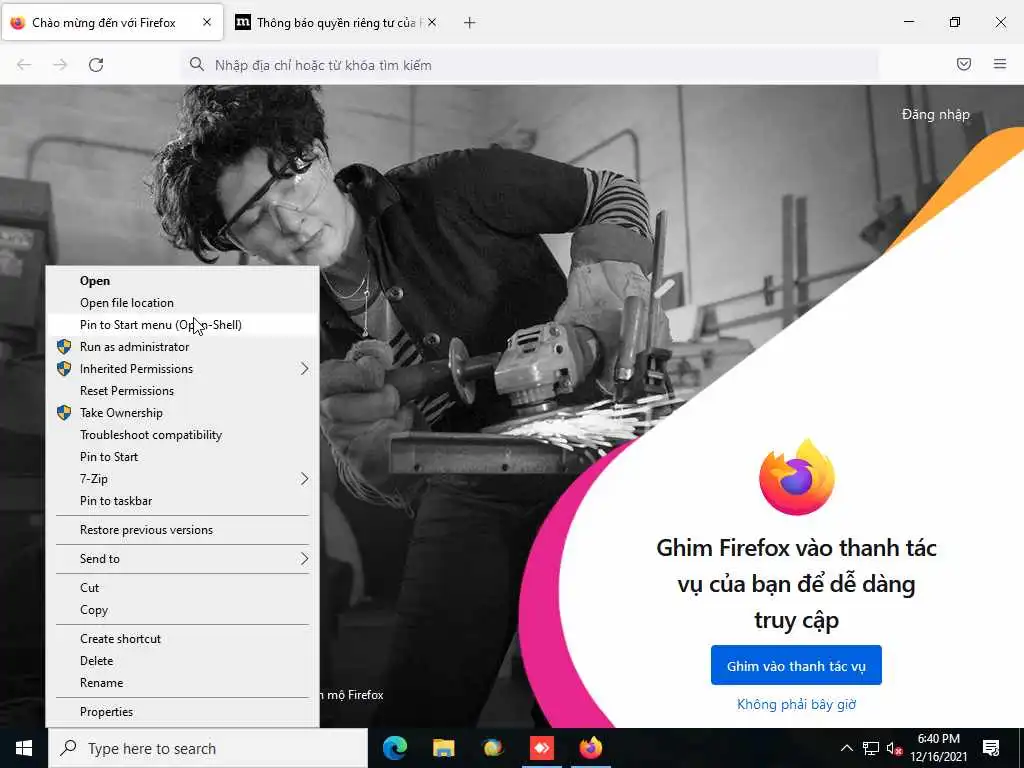1024x768 pixels.
Task: Click the Type here to search box
Action: (x=208, y=748)
